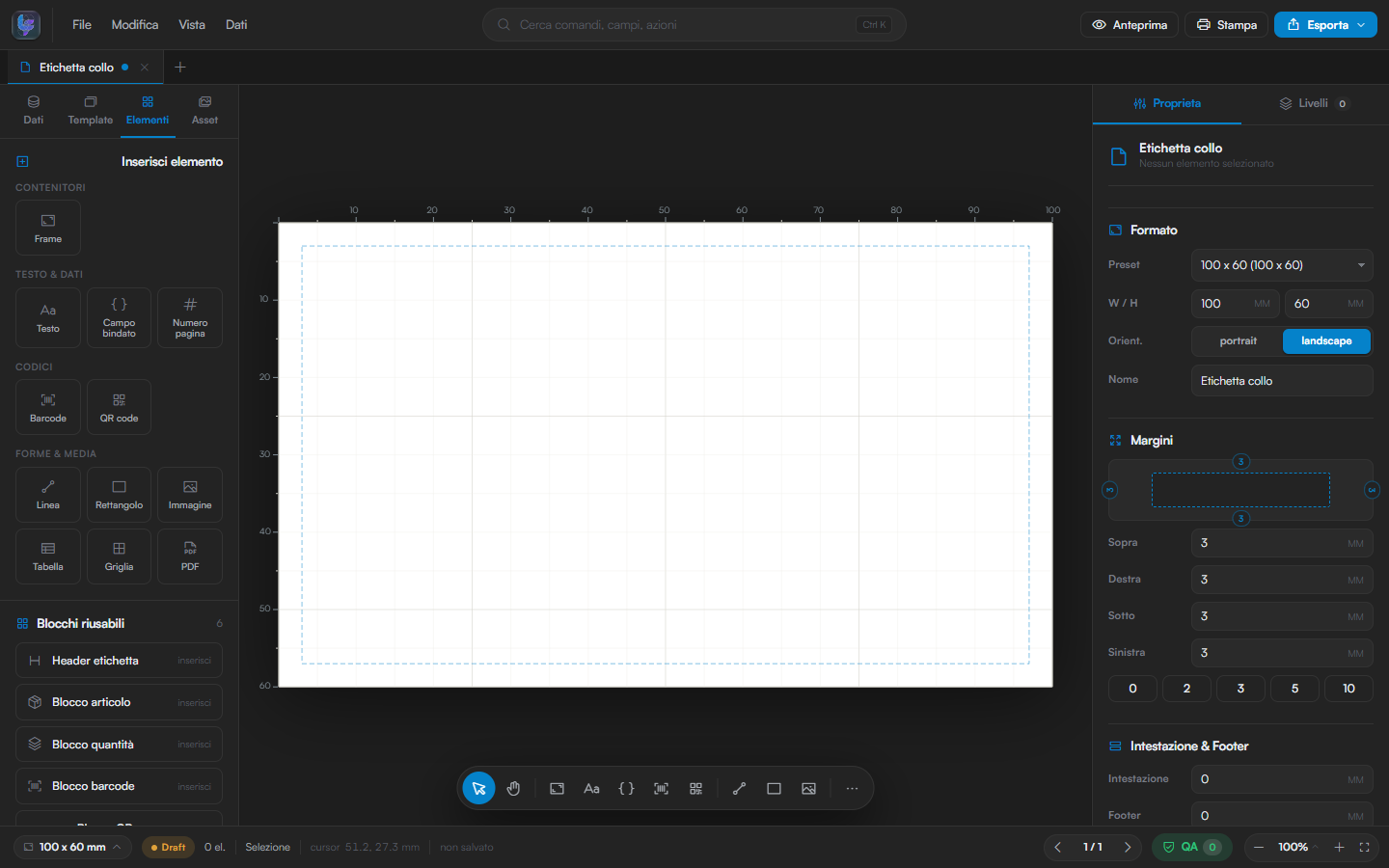Screen dimensions: 1389x868
Task: Insert a QR code element
Action: (x=119, y=407)
